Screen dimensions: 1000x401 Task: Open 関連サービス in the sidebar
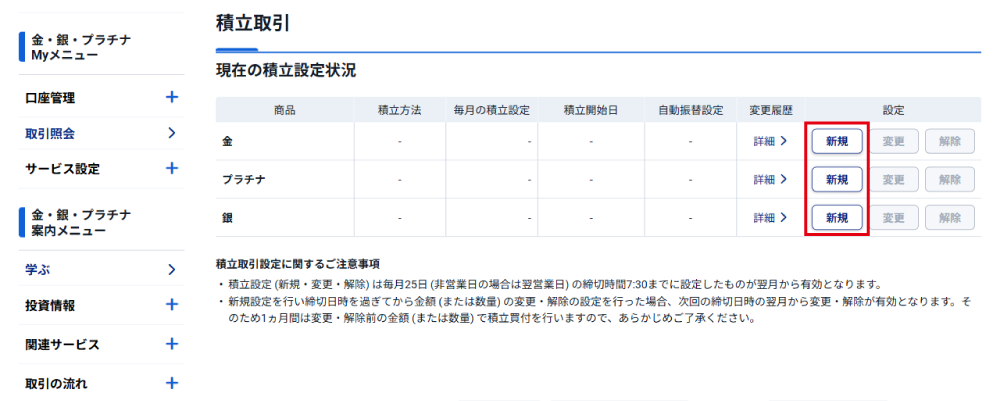point(62,345)
